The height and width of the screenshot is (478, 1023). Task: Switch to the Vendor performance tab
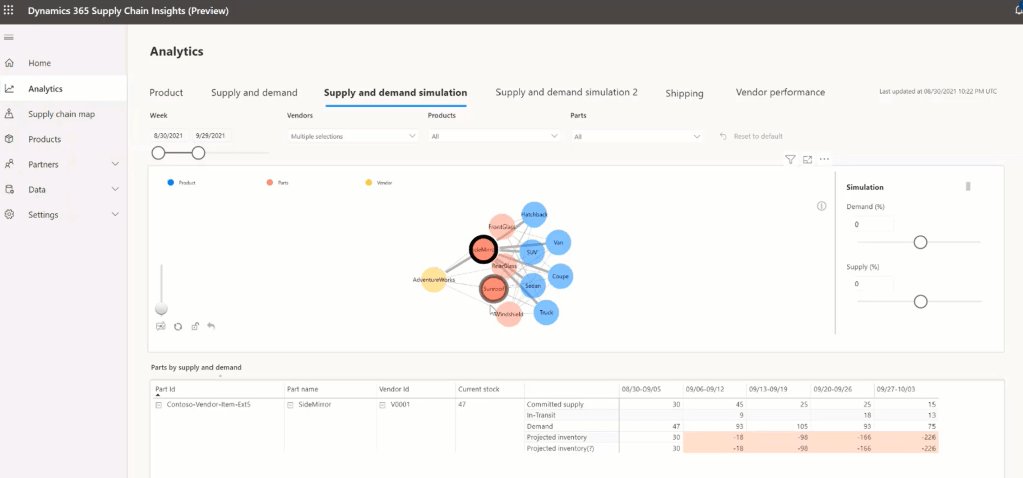pyautogui.click(x=780, y=92)
